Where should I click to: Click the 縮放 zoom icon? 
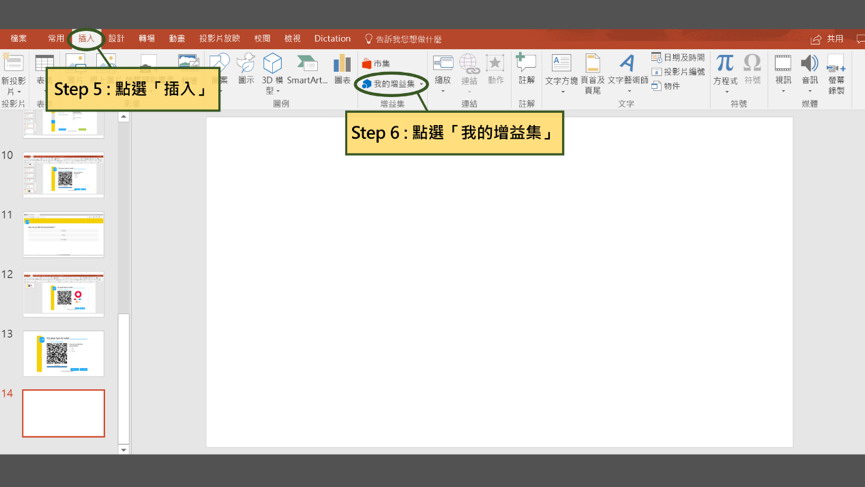click(443, 63)
